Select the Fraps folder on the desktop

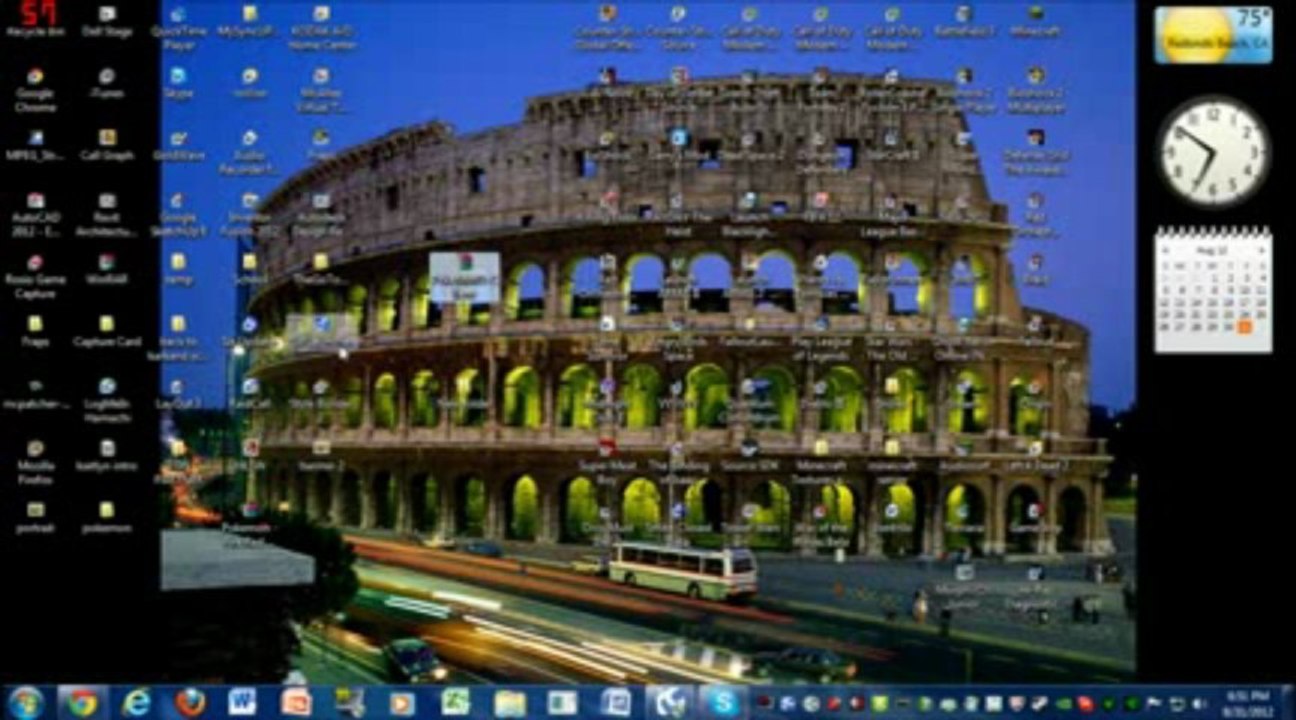pos(35,331)
